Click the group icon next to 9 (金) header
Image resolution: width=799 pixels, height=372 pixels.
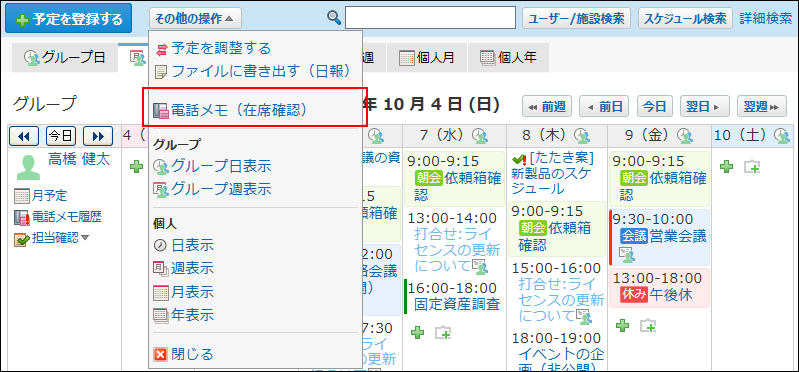click(685, 136)
